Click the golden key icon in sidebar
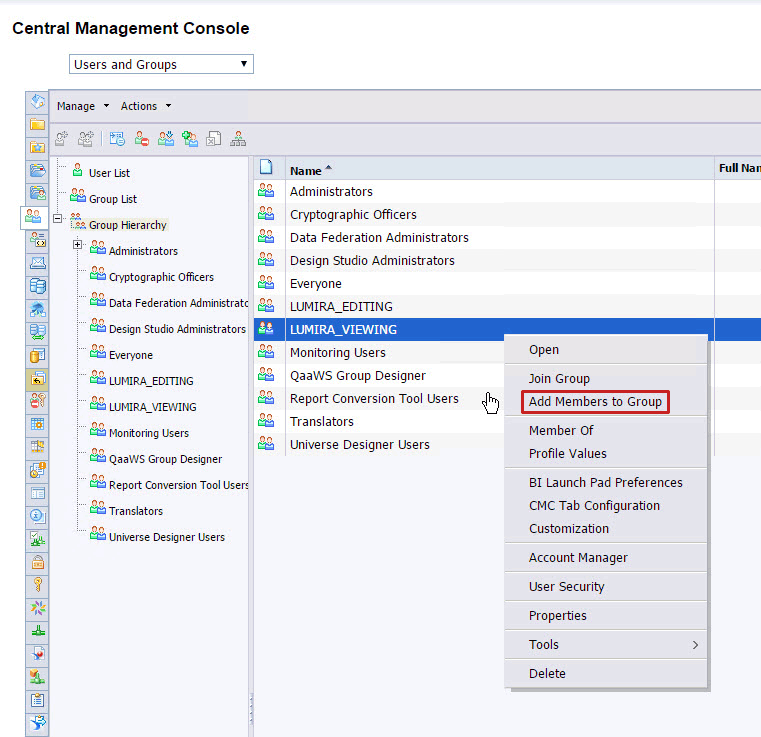This screenshot has width=761, height=737. [37, 585]
